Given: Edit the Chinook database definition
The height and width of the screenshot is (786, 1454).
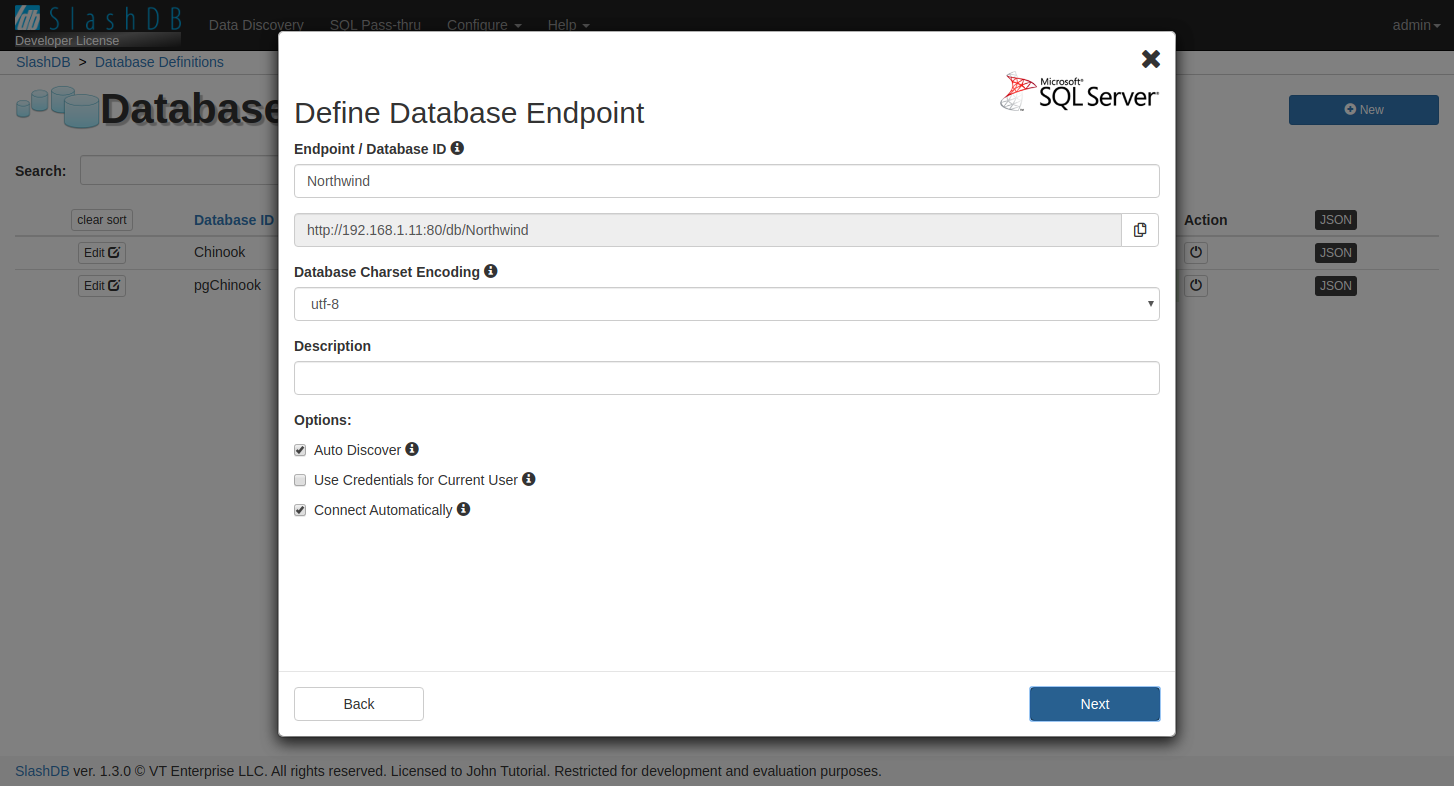Looking at the screenshot, I should point(102,253).
